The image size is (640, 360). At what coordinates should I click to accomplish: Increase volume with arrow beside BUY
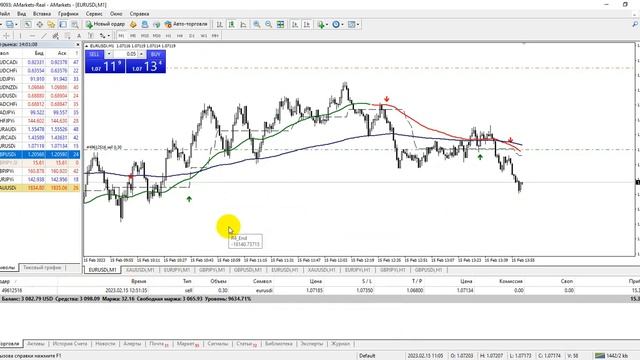point(142,54)
